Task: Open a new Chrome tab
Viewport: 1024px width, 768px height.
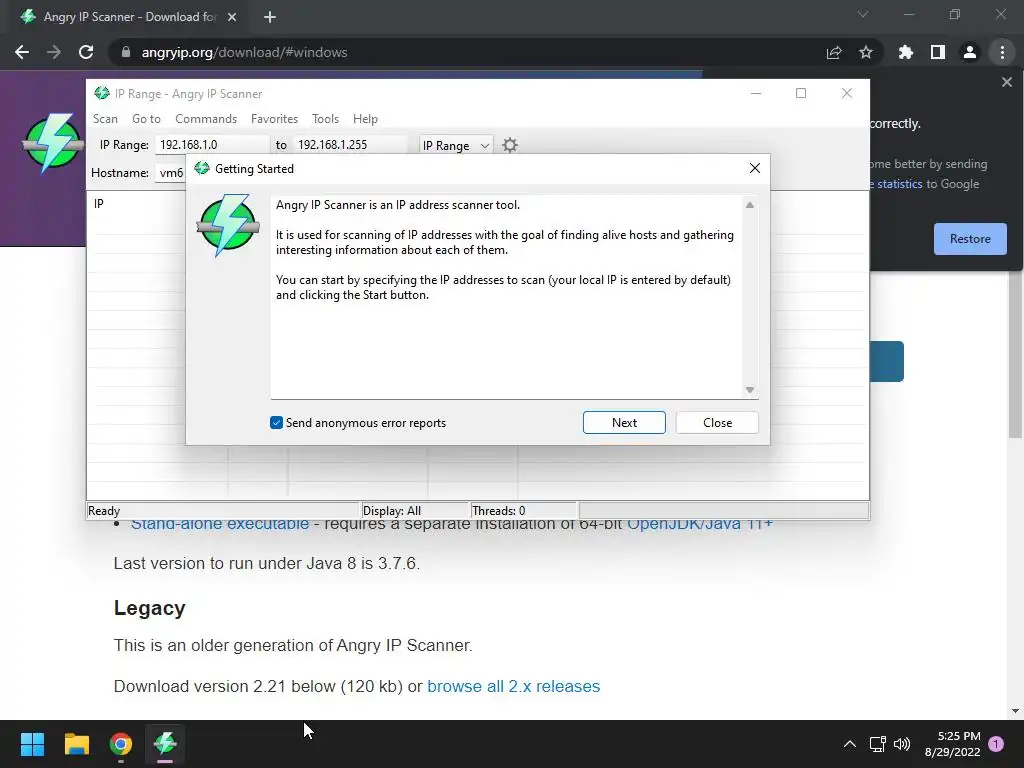Action: pyautogui.click(x=270, y=17)
